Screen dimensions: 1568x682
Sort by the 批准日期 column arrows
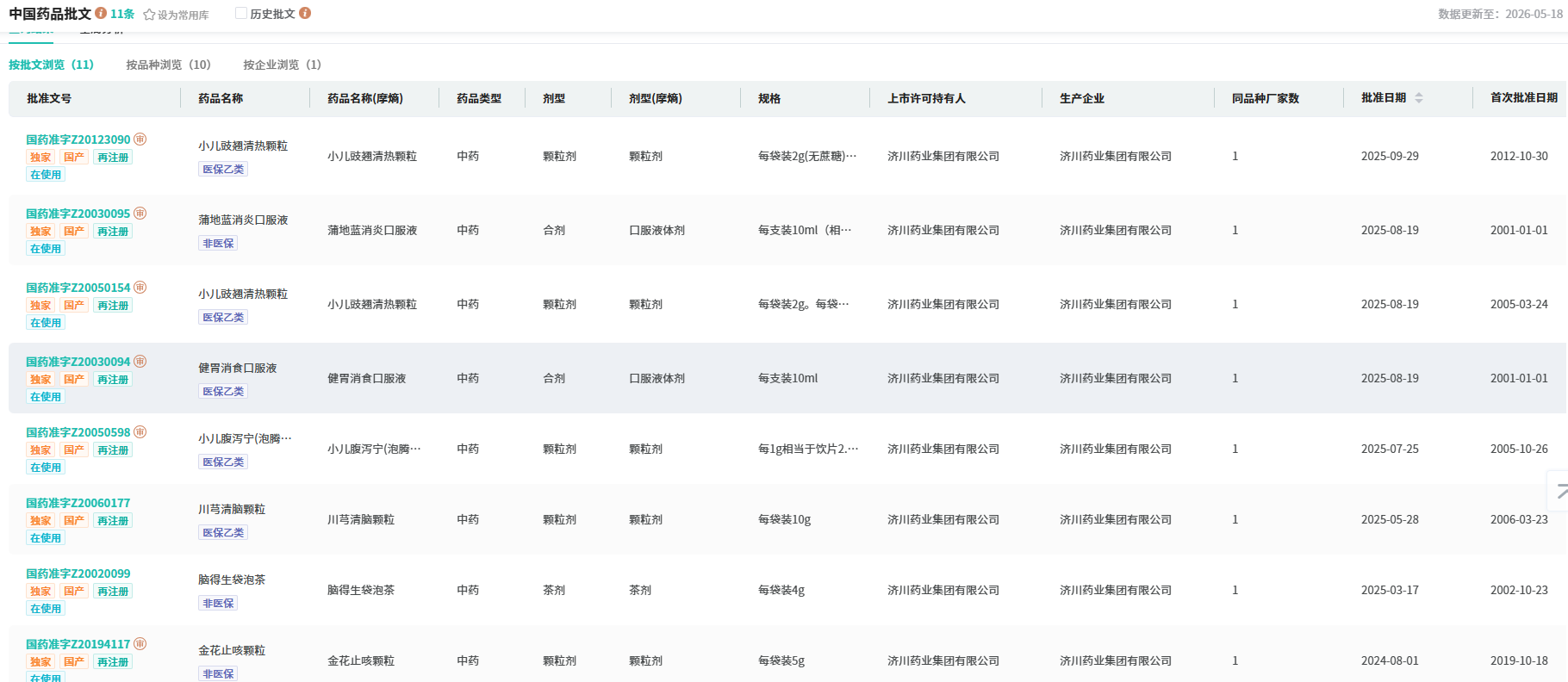[1419, 98]
